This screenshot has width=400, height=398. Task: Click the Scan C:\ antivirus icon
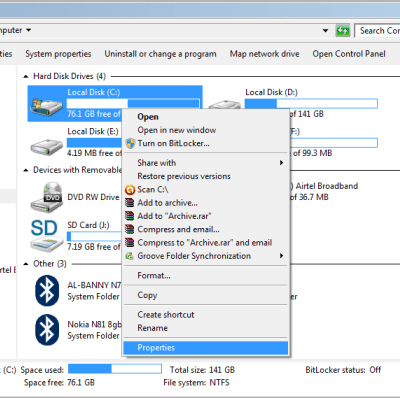click(x=130, y=190)
